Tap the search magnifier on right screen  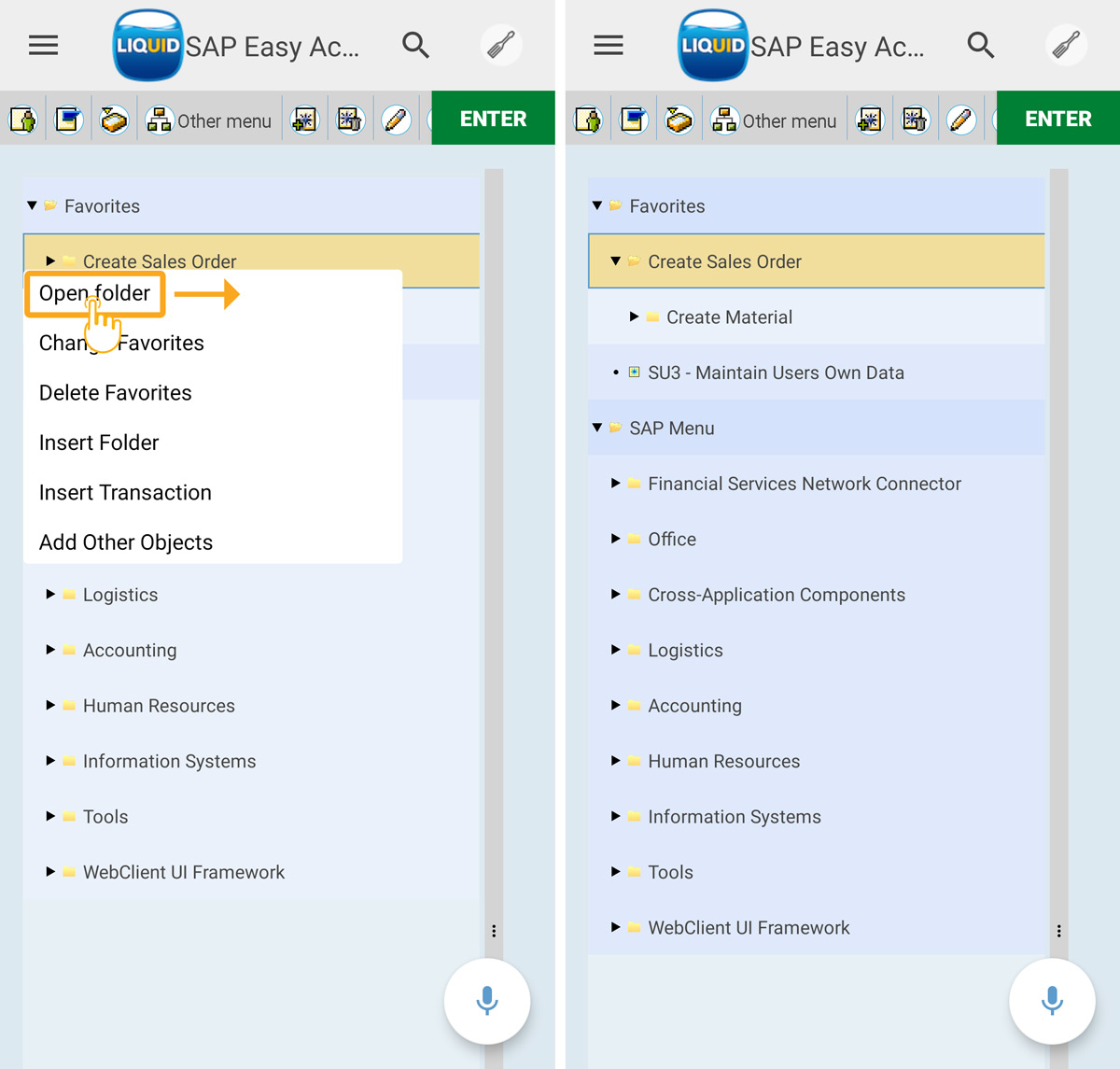(980, 45)
